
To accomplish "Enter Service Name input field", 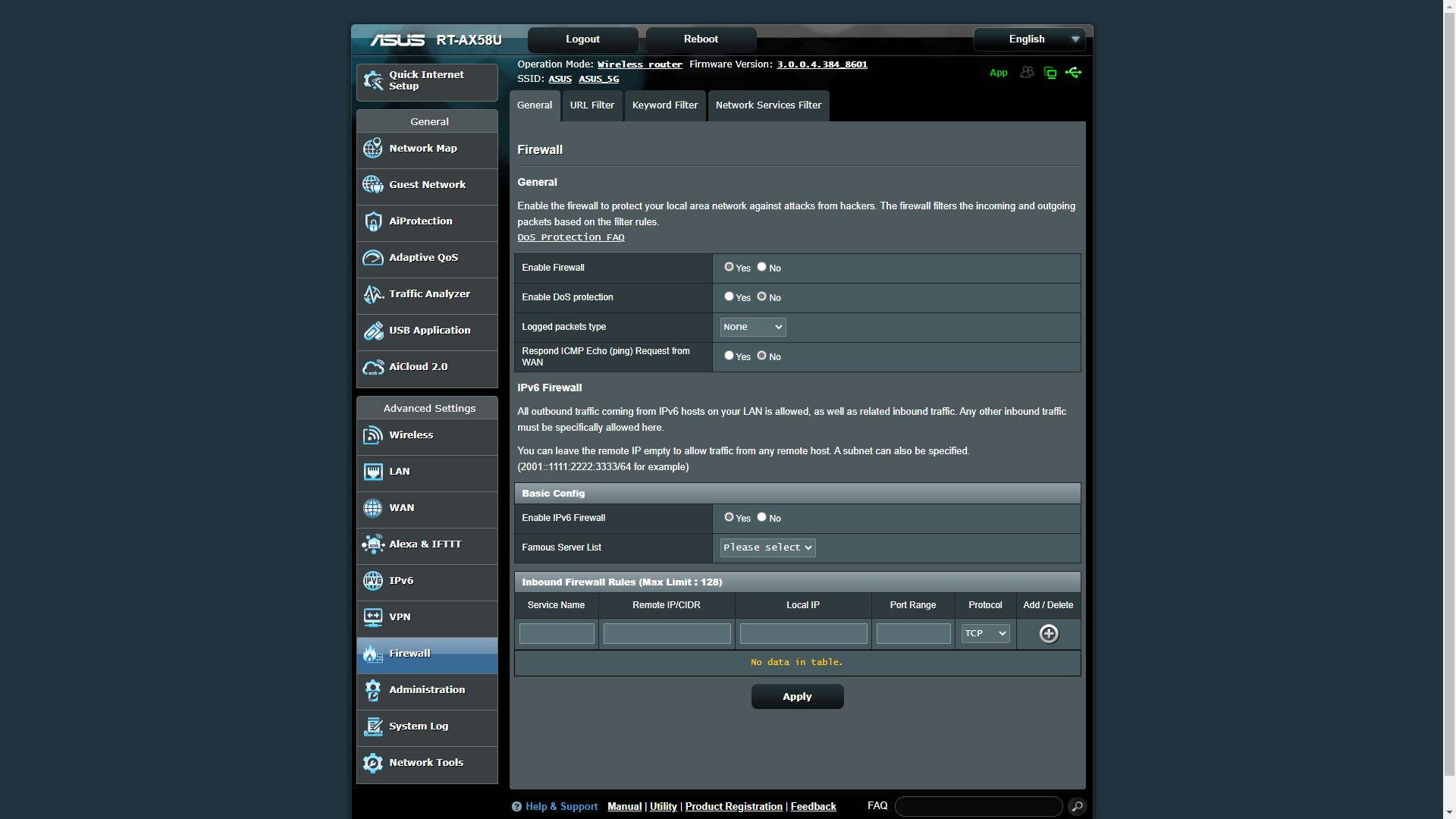I will pyautogui.click(x=557, y=632).
